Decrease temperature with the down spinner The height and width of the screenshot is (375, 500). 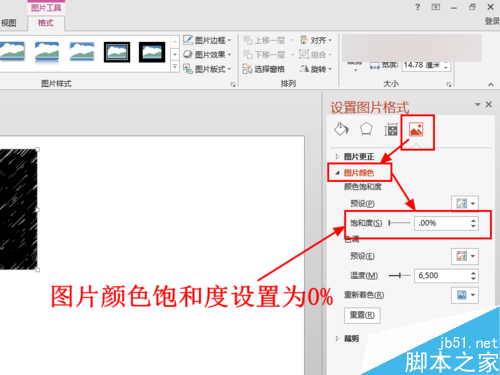[x=473, y=279]
